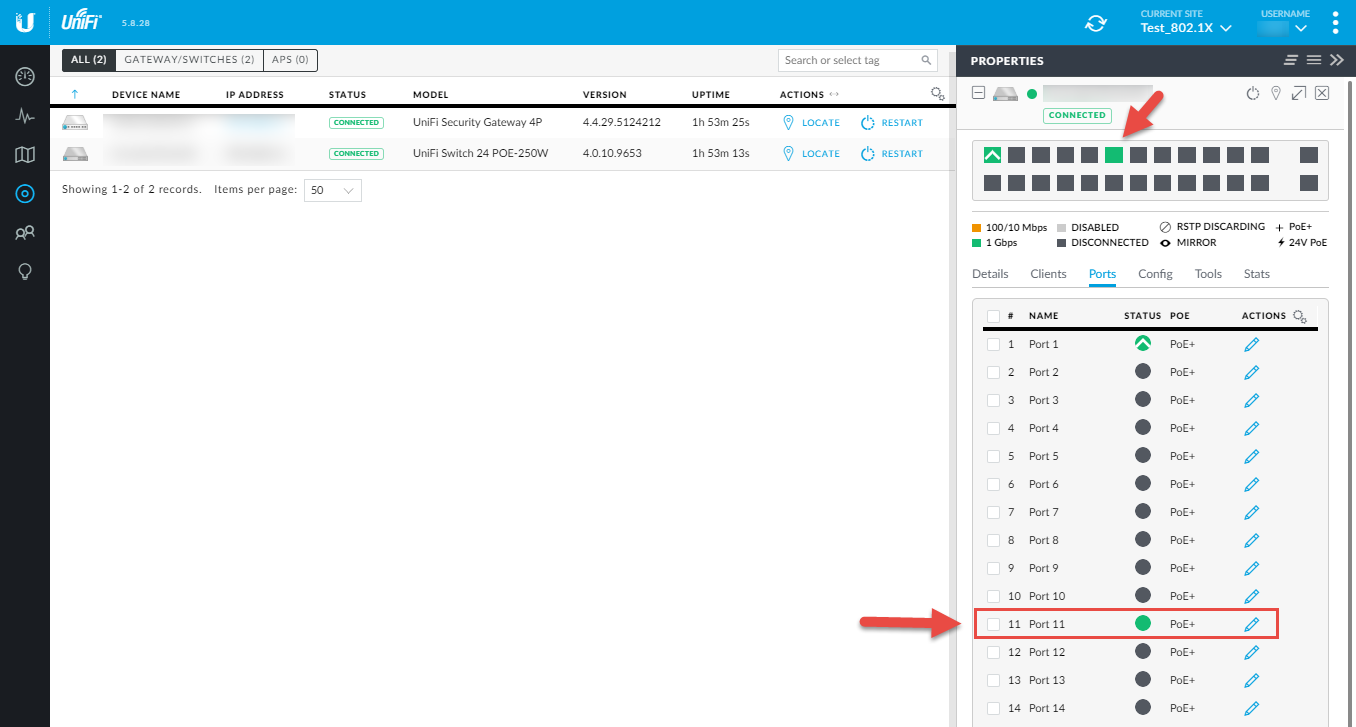Collapse properties panel with double chevron
This screenshot has height=727, width=1356.
[1337, 61]
